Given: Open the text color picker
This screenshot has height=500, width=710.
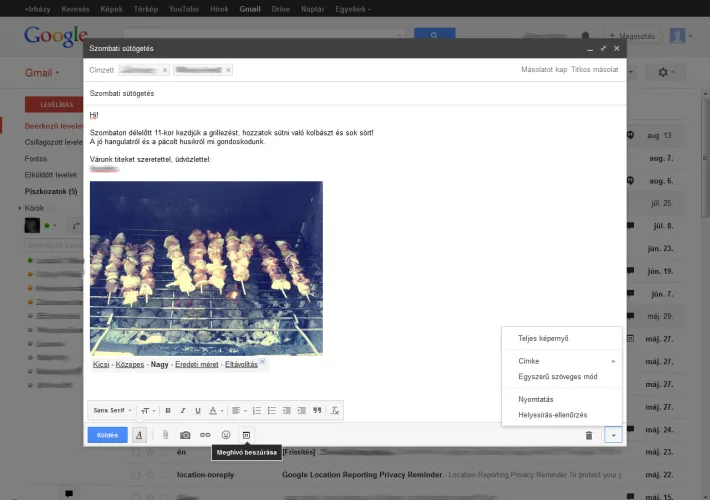Looking at the screenshot, I should 216,410.
